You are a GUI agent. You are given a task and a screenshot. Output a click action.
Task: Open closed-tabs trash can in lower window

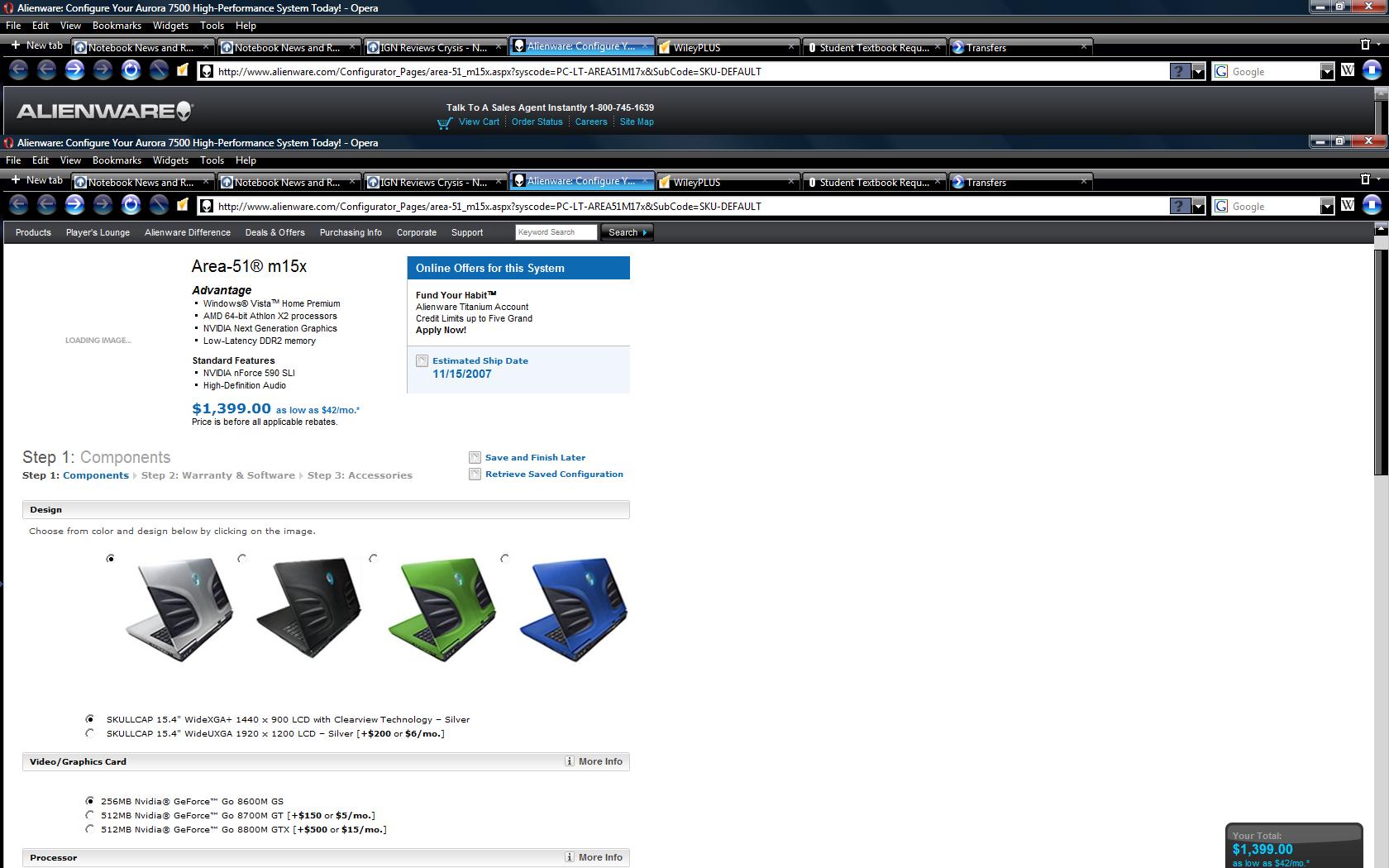pos(1366,179)
